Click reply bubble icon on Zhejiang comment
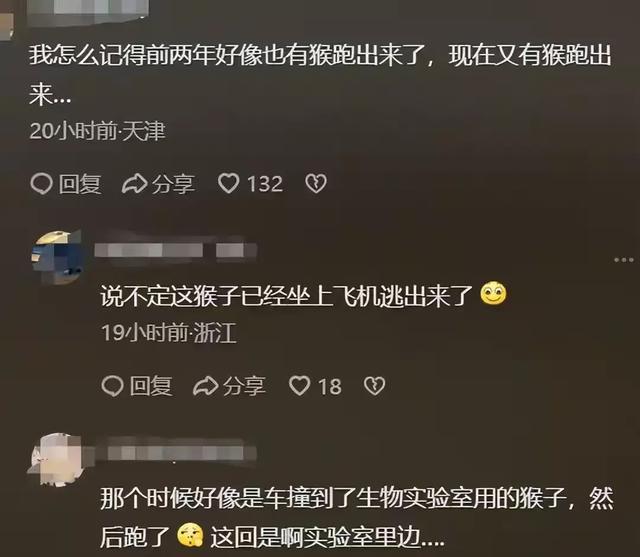640x557 pixels. click(112, 386)
